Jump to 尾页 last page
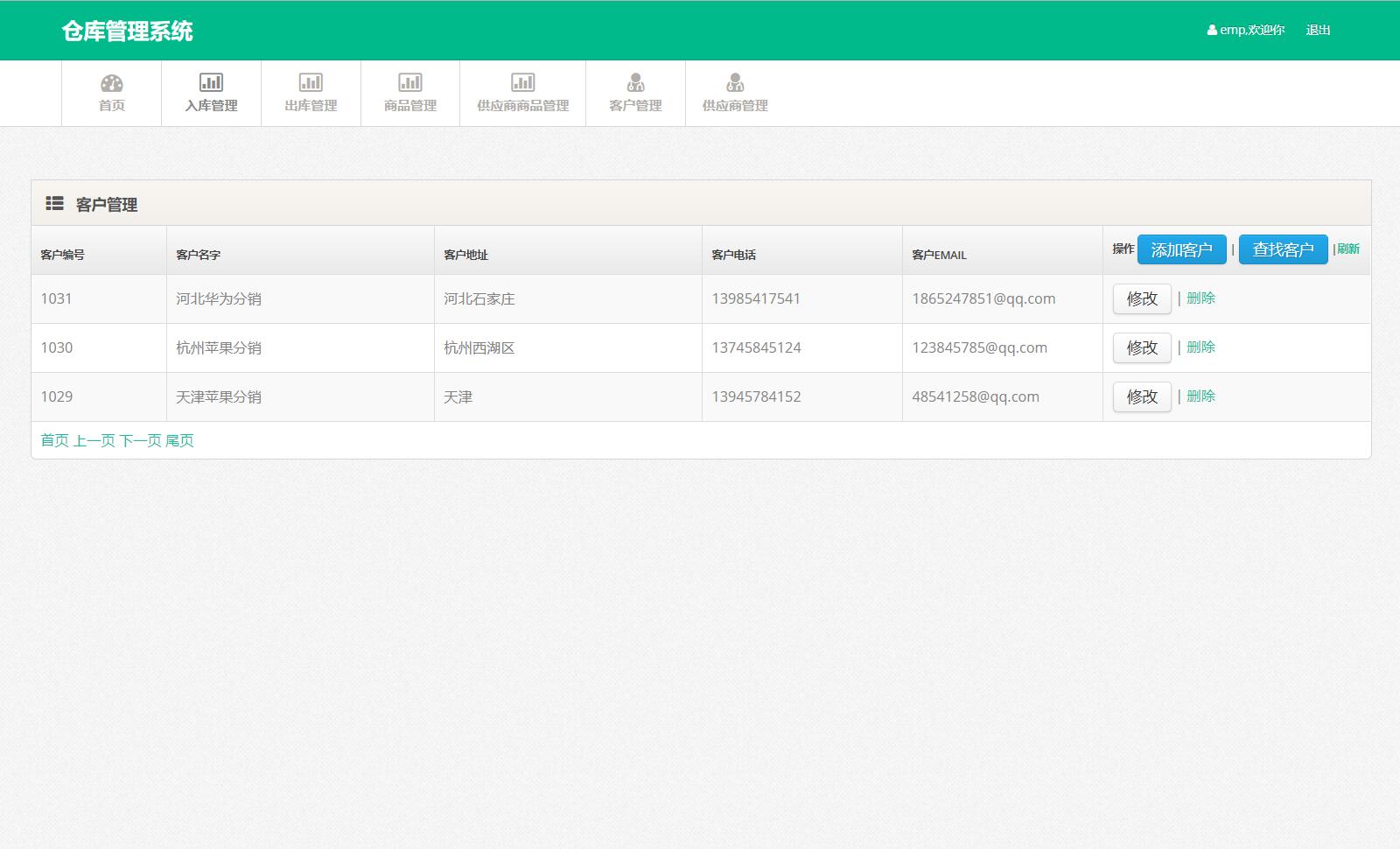 [179, 440]
